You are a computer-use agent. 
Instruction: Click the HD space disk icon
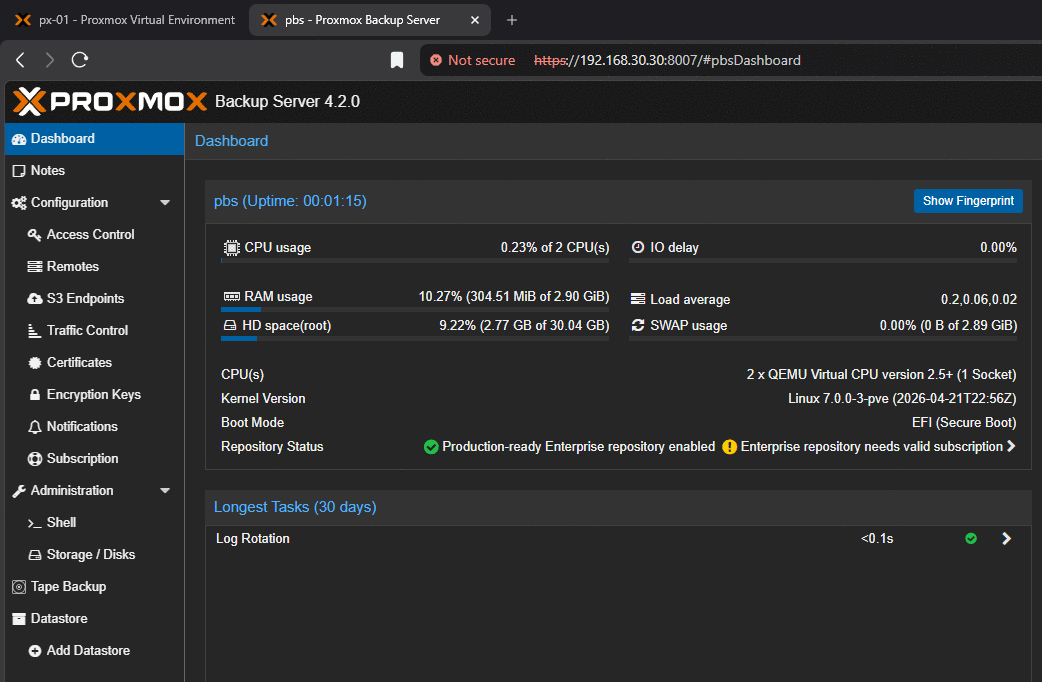pos(230,325)
